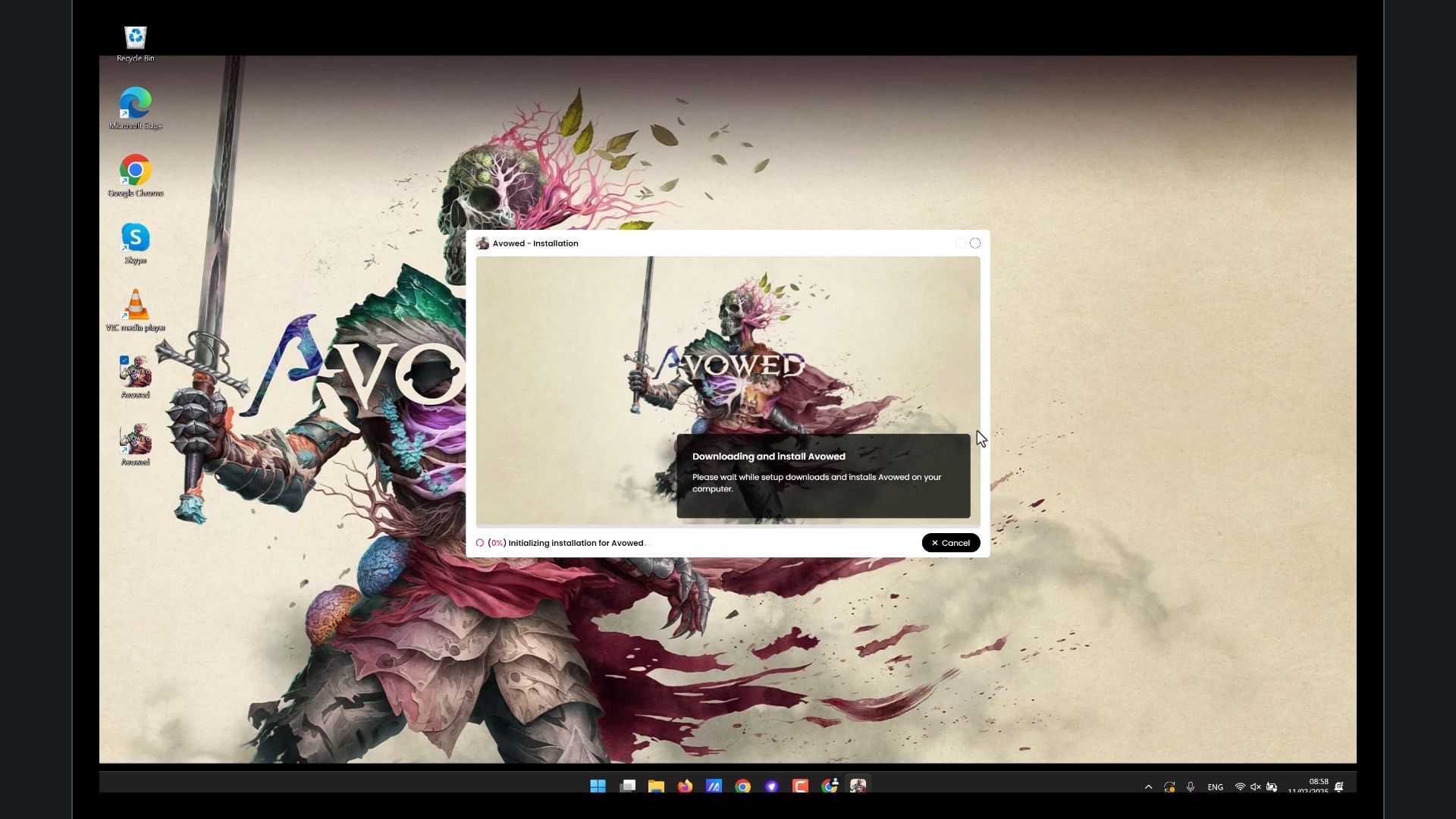Open the blue striped app taskbar icon

714,786
